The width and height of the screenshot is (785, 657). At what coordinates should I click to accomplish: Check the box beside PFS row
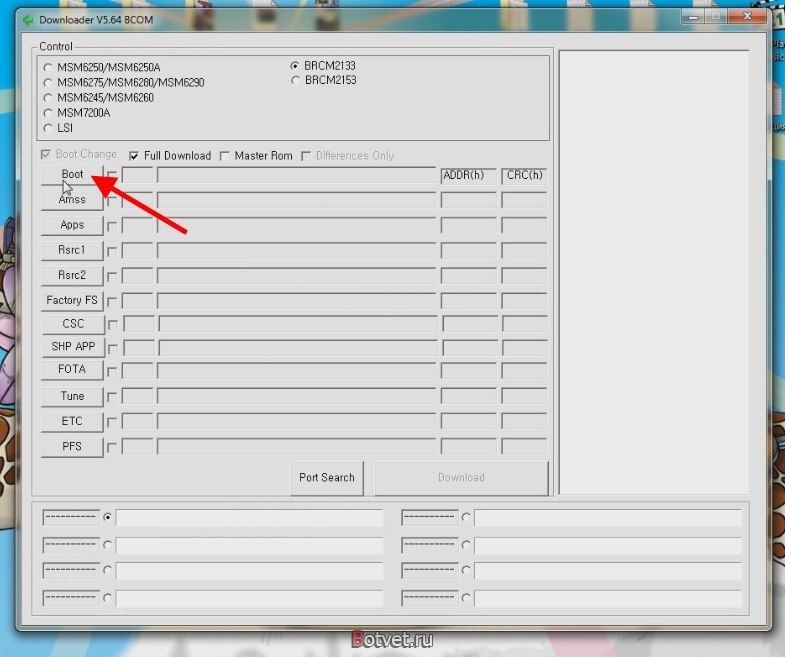[x=112, y=447]
